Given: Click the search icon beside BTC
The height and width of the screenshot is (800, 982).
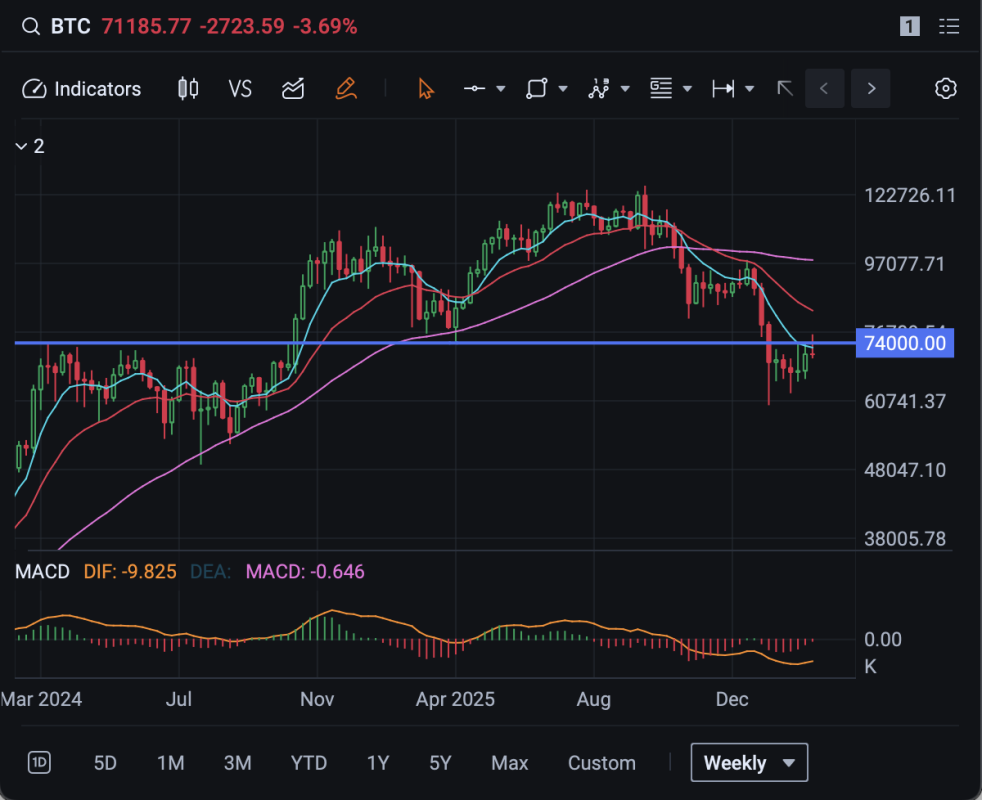Looking at the screenshot, I should click(31, 26).
